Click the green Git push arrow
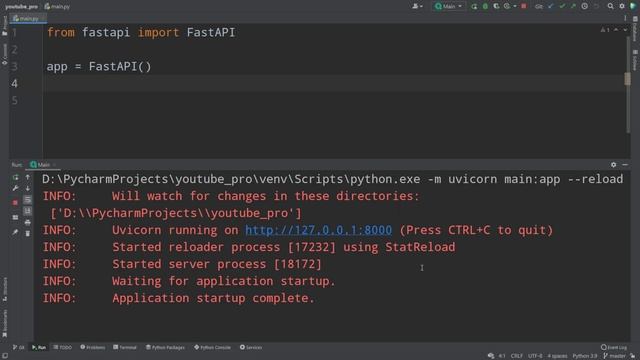Screen dimensions: 640x360 [x=573, y=6]
